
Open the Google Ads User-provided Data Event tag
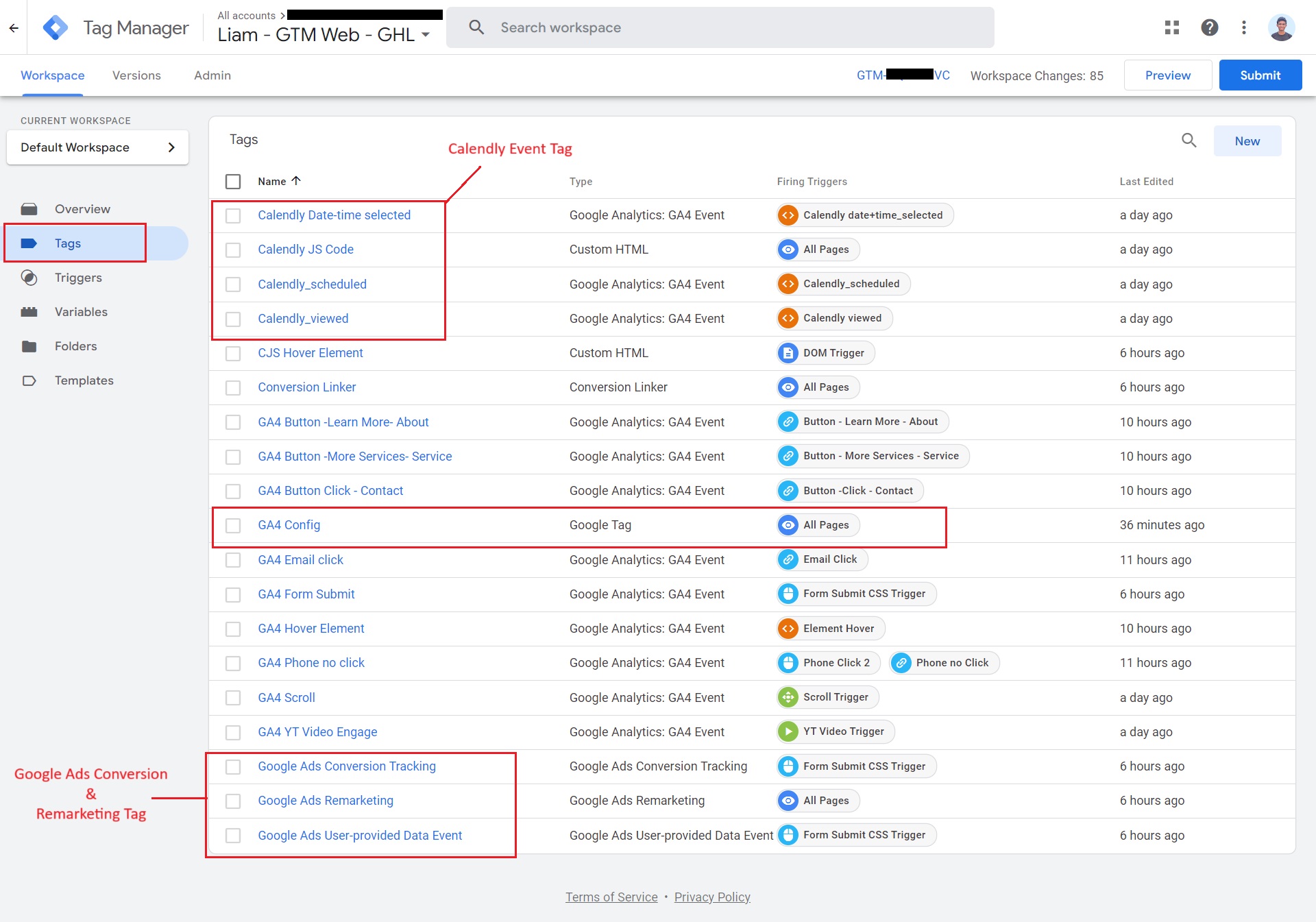pos(360,836)
